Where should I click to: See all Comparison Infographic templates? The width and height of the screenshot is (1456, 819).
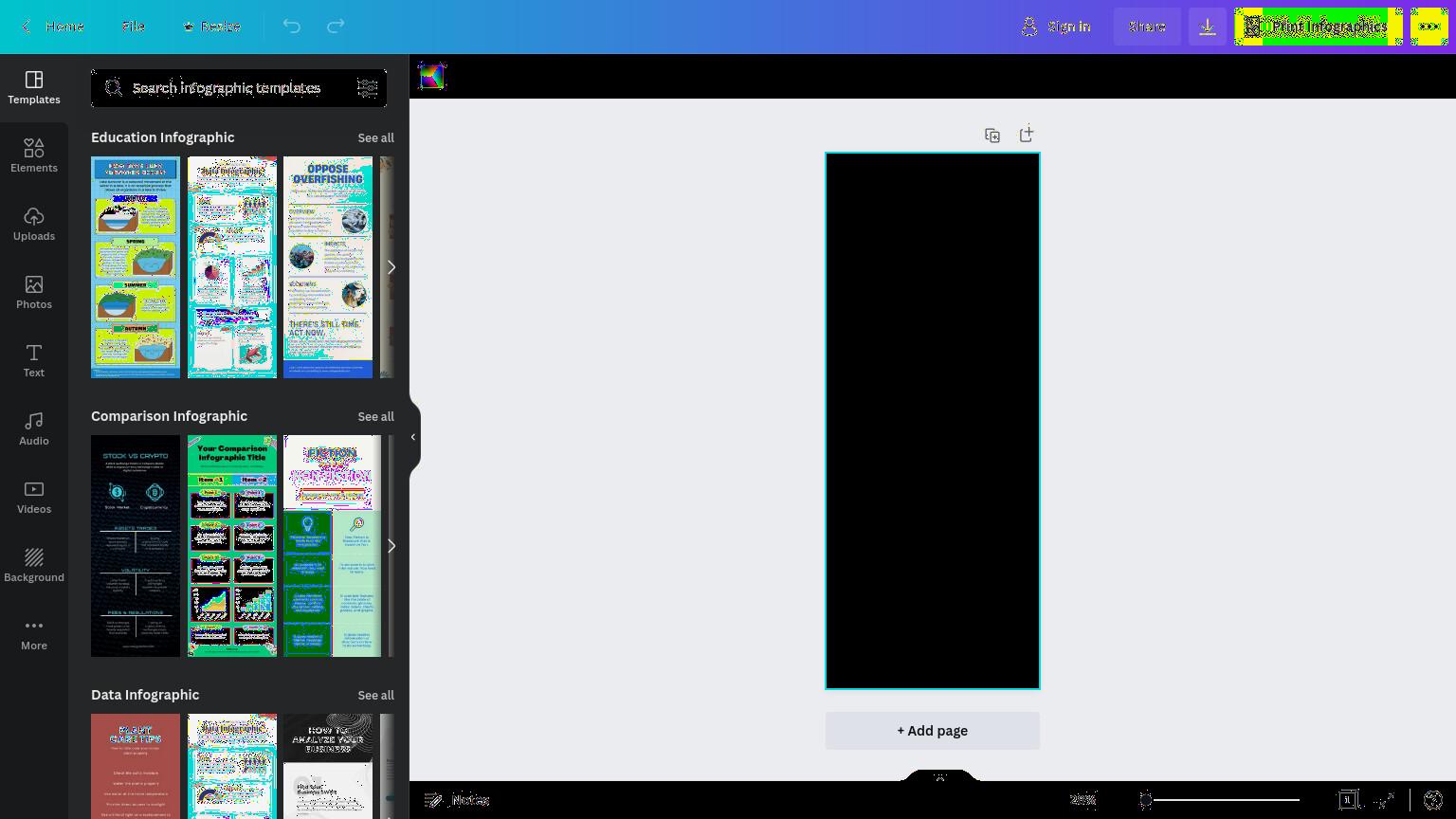(375, 417)
